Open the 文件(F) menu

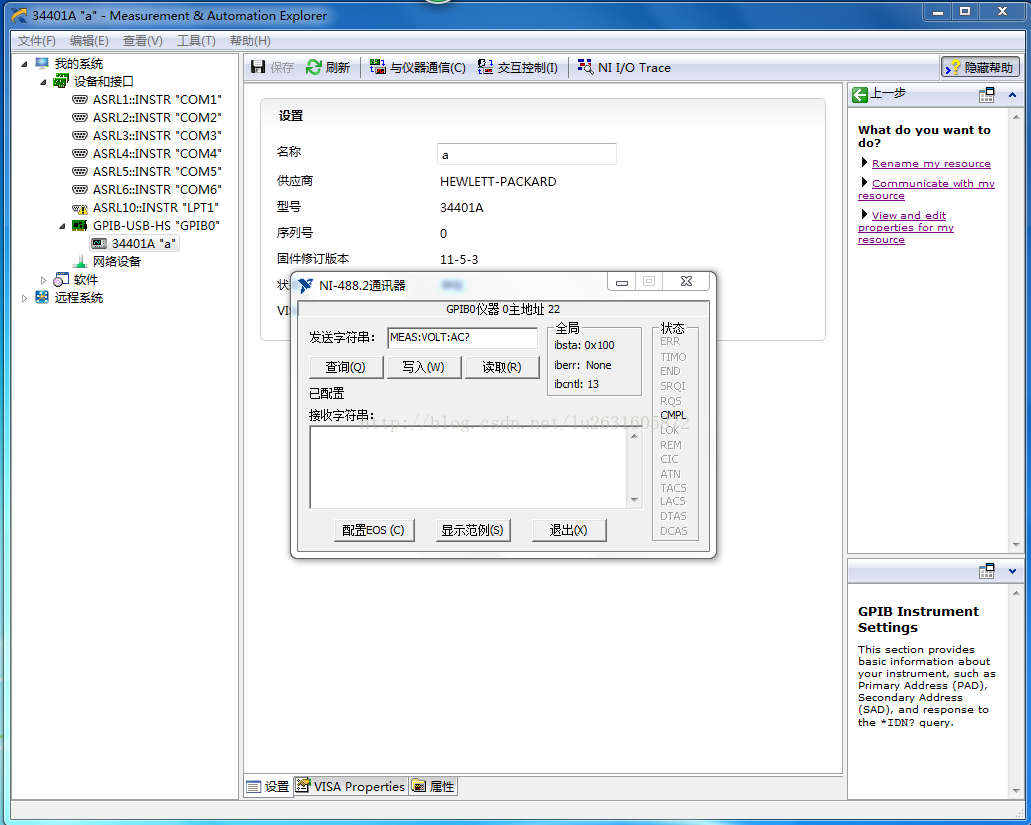[x=36, y=41]
